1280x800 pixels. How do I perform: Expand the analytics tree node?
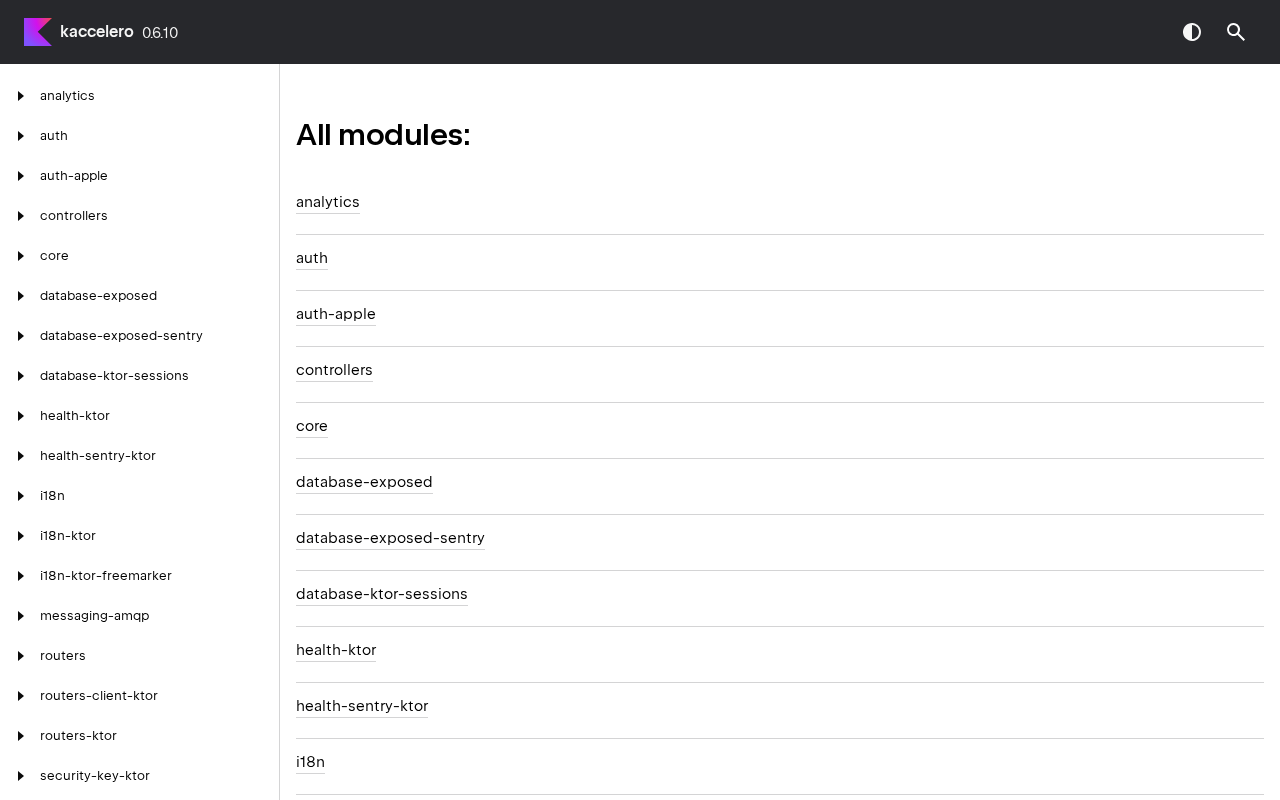21,96
